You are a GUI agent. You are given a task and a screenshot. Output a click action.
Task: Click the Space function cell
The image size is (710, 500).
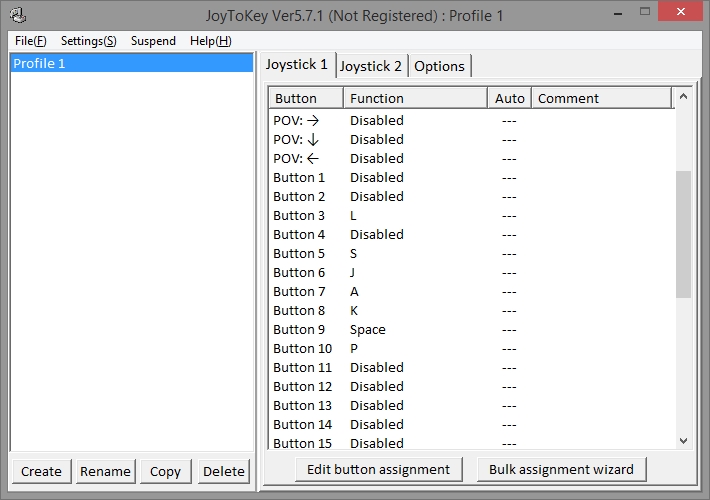click(x=368, y=330)
